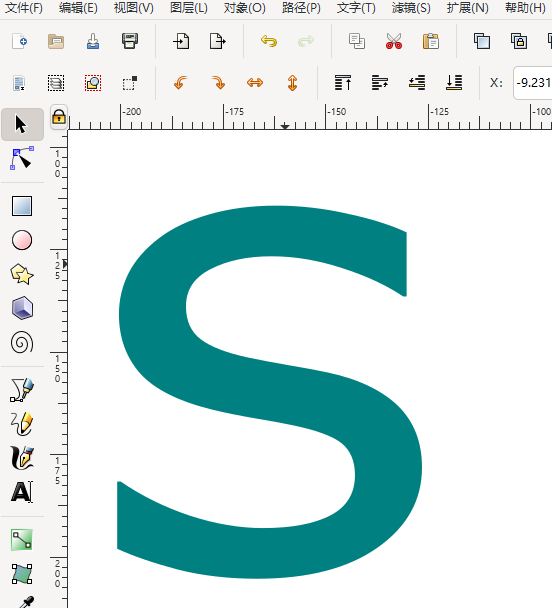The height and width of the screenshot is (608, 552).
Task: Open the 路径(P) menu
Action: click(301, 8)
